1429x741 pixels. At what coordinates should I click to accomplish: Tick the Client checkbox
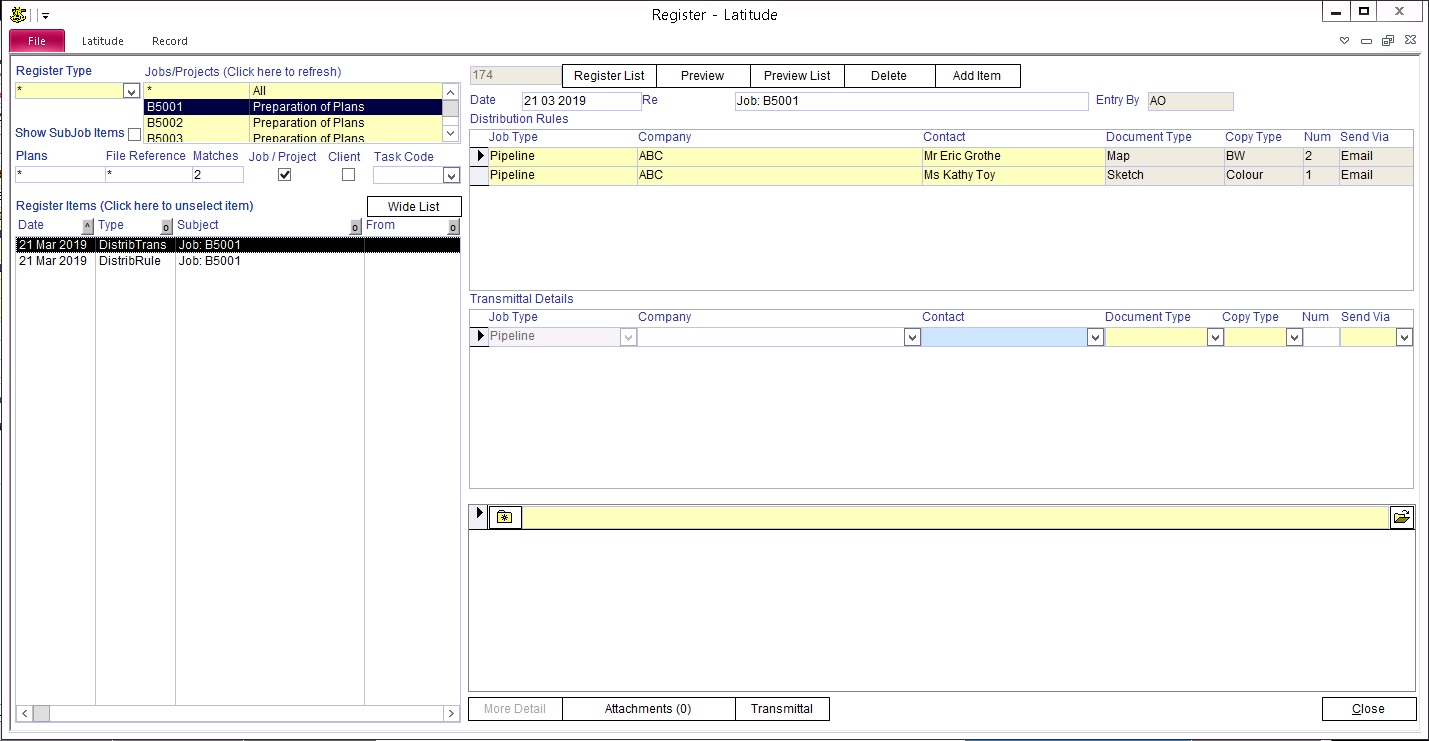point(348,175)
